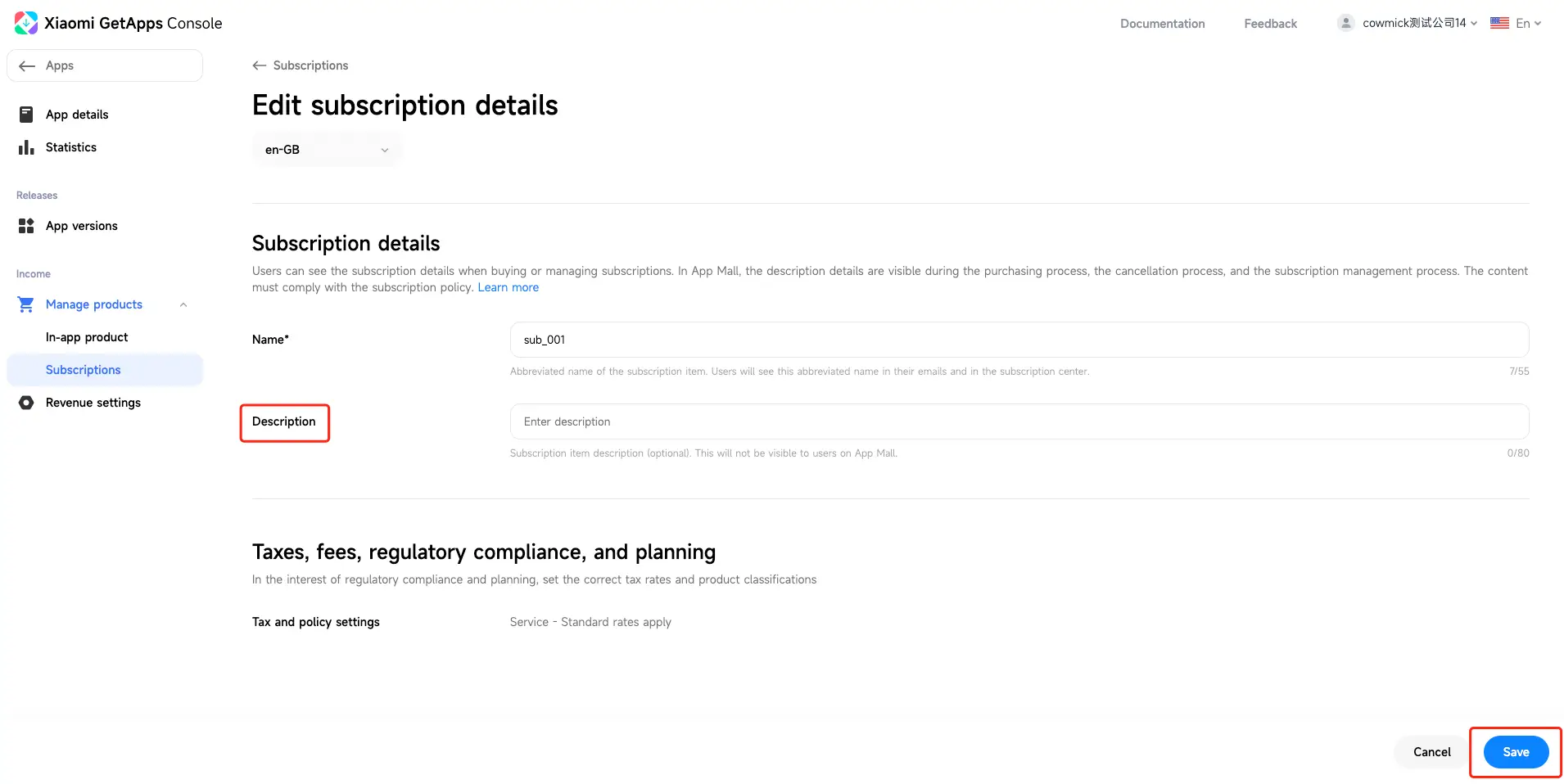Screen dimensions: 1564x784
Task: Open the cowmick account dropdown menu
Action: click(x=1419, y=23)
